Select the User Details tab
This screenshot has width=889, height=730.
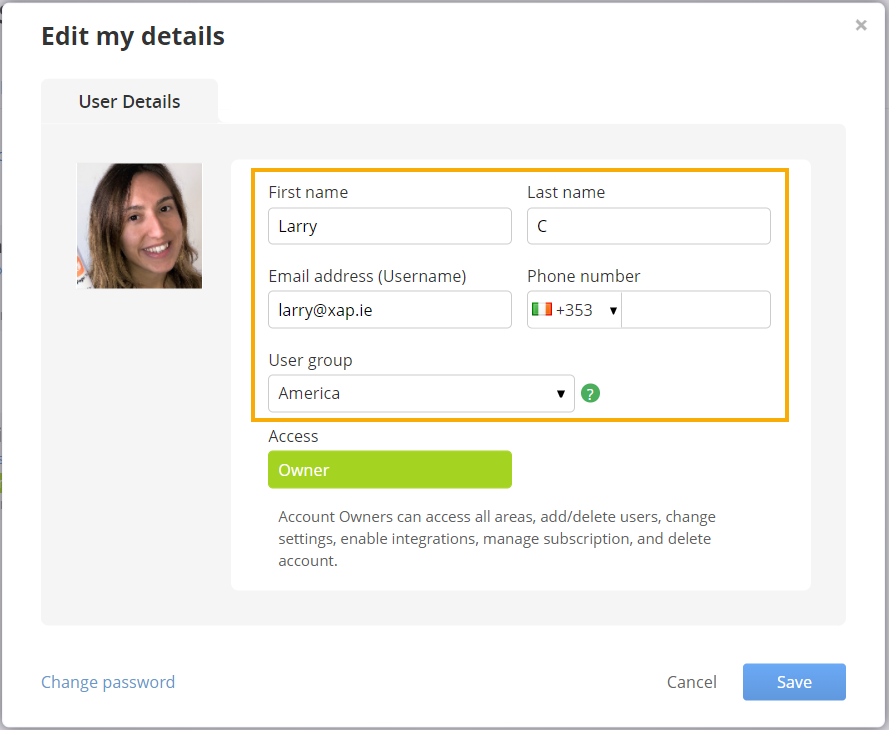click(x=129, y=101)
